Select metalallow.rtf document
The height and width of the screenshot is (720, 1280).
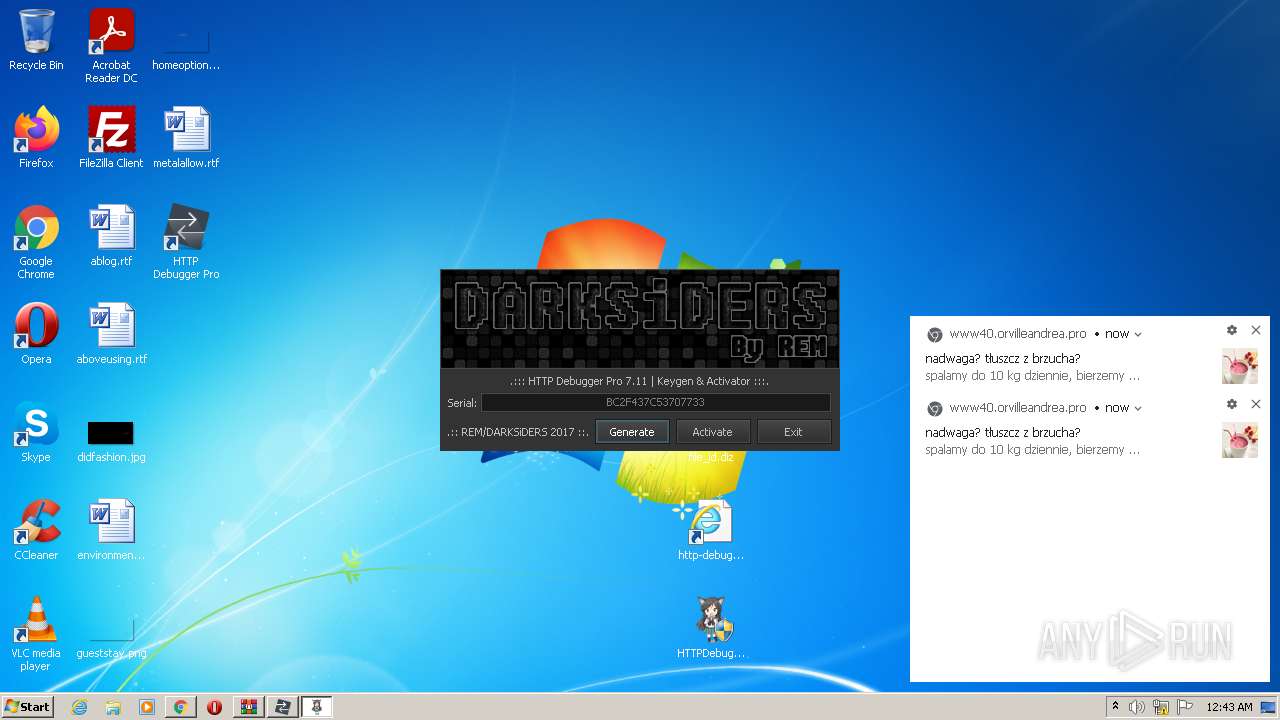pos(186,138)
